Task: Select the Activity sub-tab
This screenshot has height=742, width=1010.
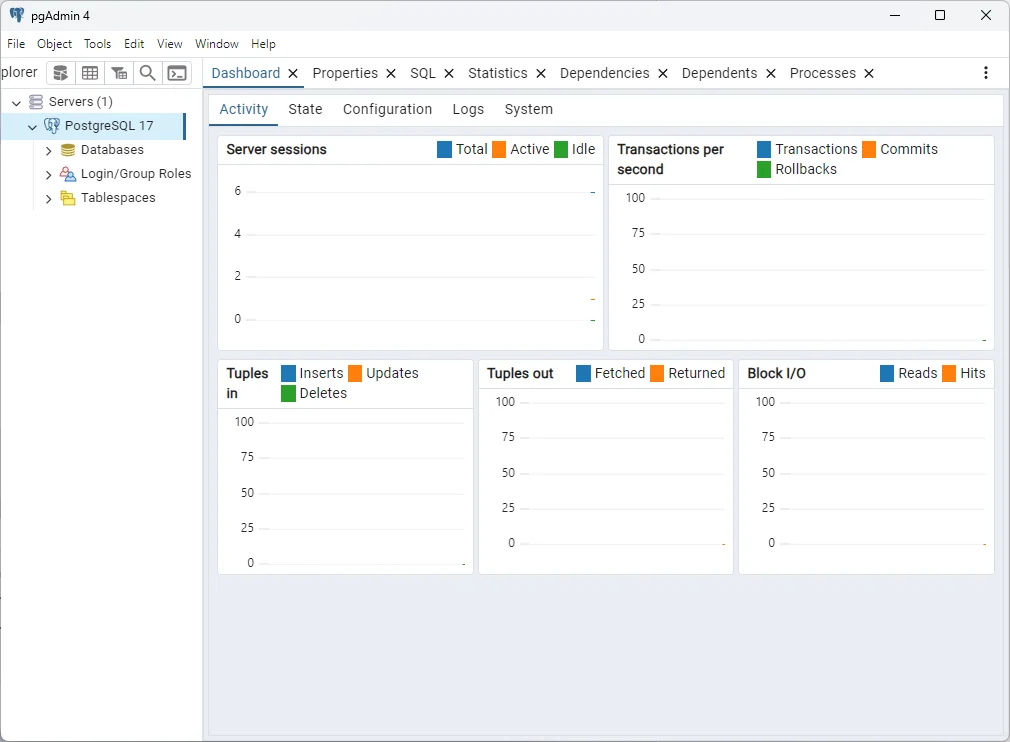Action: pyautogui.click(x=243, y=109)
